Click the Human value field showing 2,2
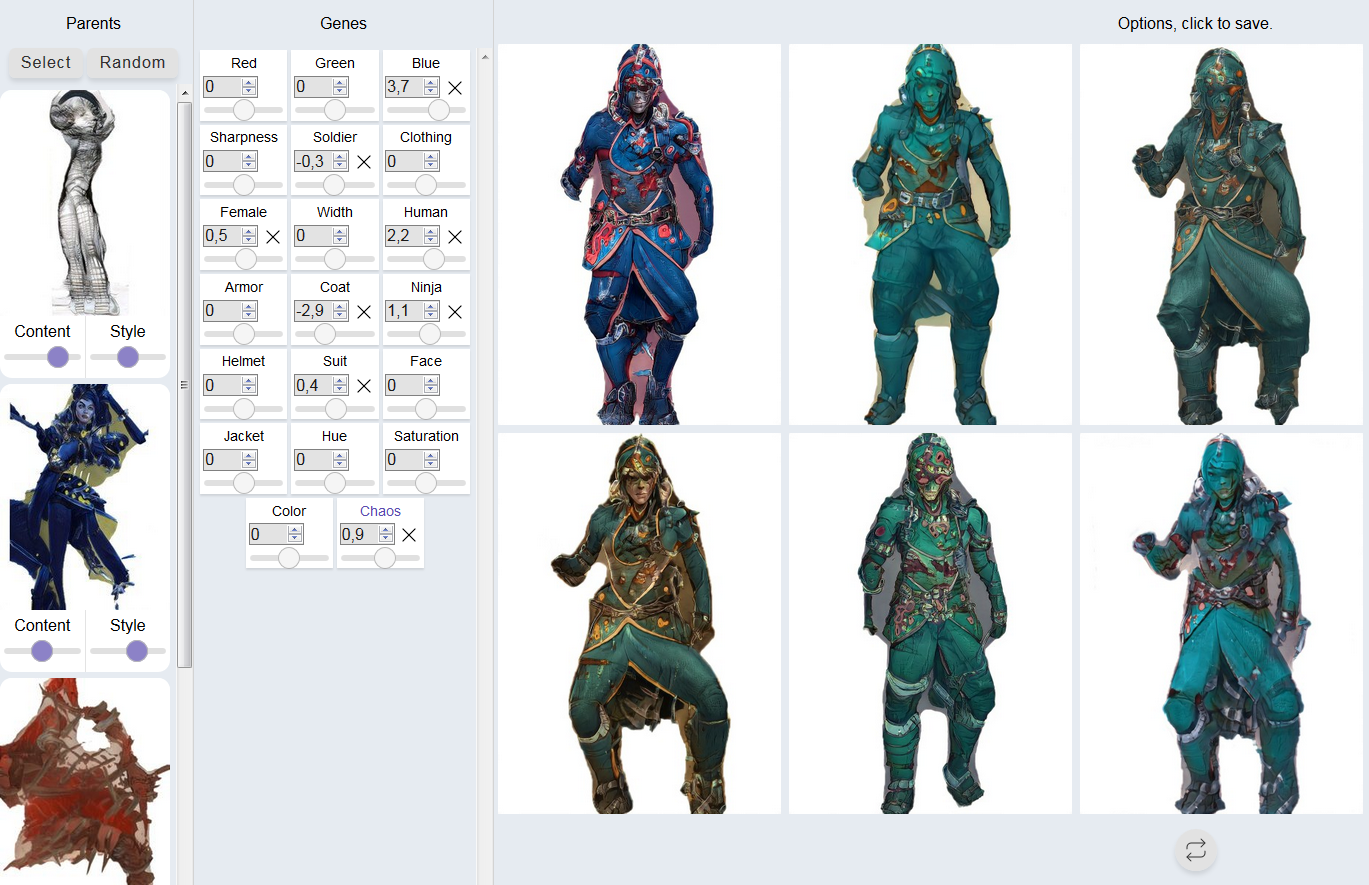This screenshot has width=1369, height=885. [x=412, y=237]
